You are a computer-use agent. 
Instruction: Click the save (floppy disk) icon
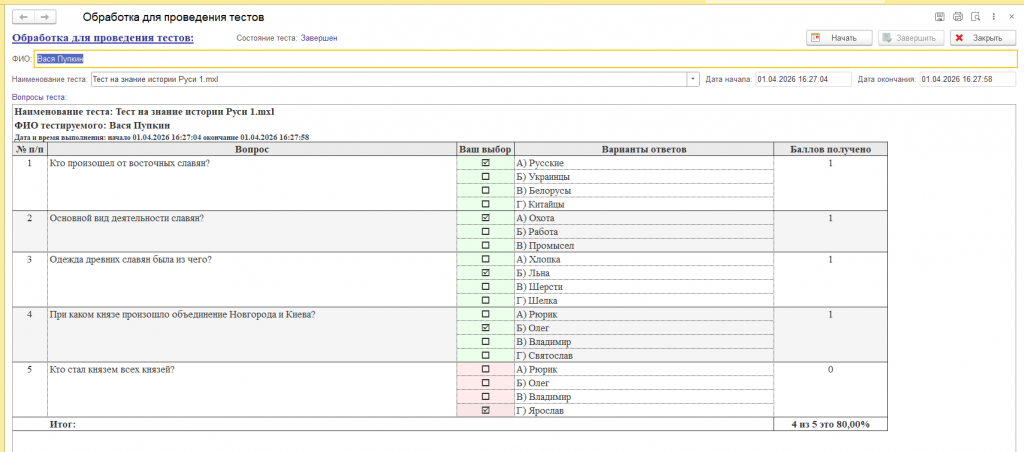tap(939, 17)
